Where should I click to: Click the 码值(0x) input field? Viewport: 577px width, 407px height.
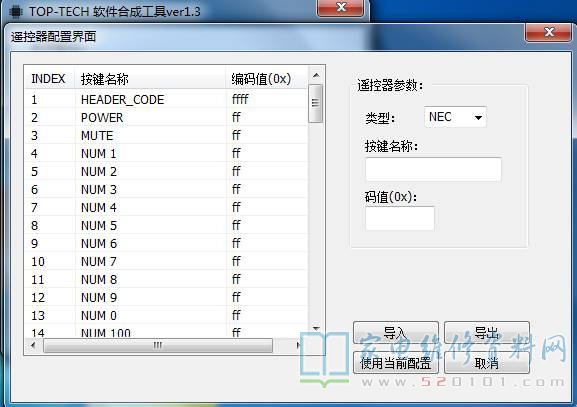coord(400,218)
